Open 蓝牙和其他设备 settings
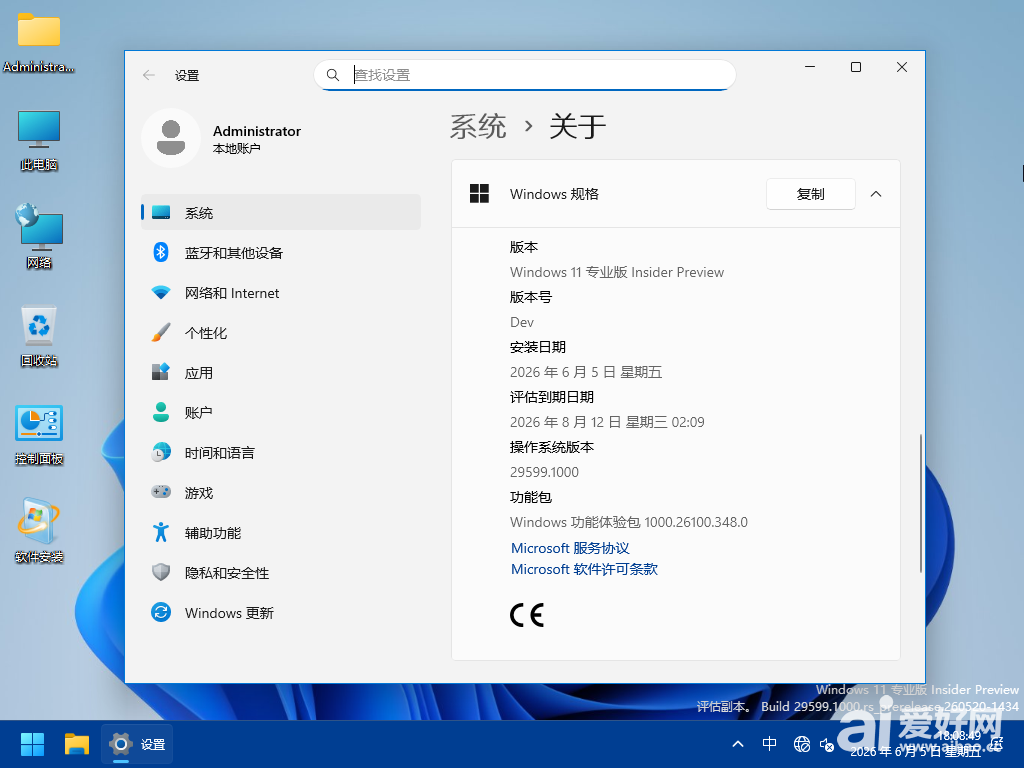 tap(281, 253)
